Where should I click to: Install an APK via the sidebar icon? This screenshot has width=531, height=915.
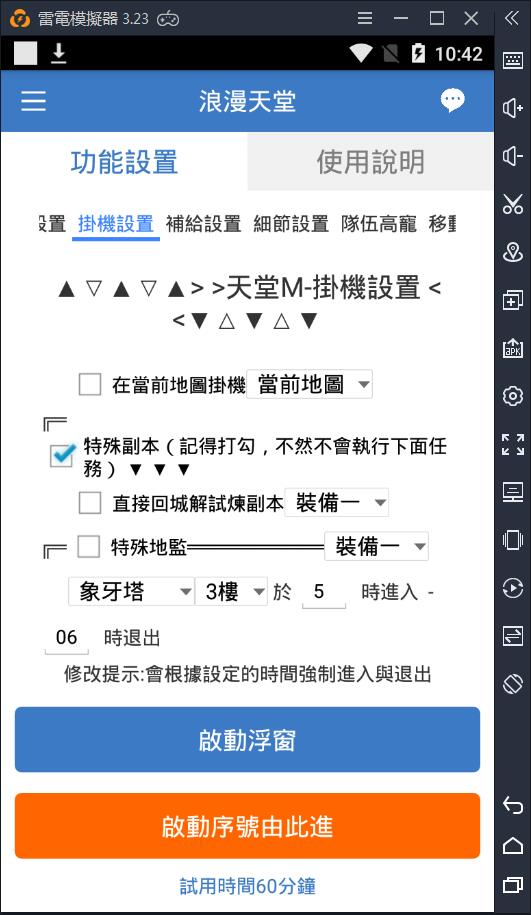(512, 348)
